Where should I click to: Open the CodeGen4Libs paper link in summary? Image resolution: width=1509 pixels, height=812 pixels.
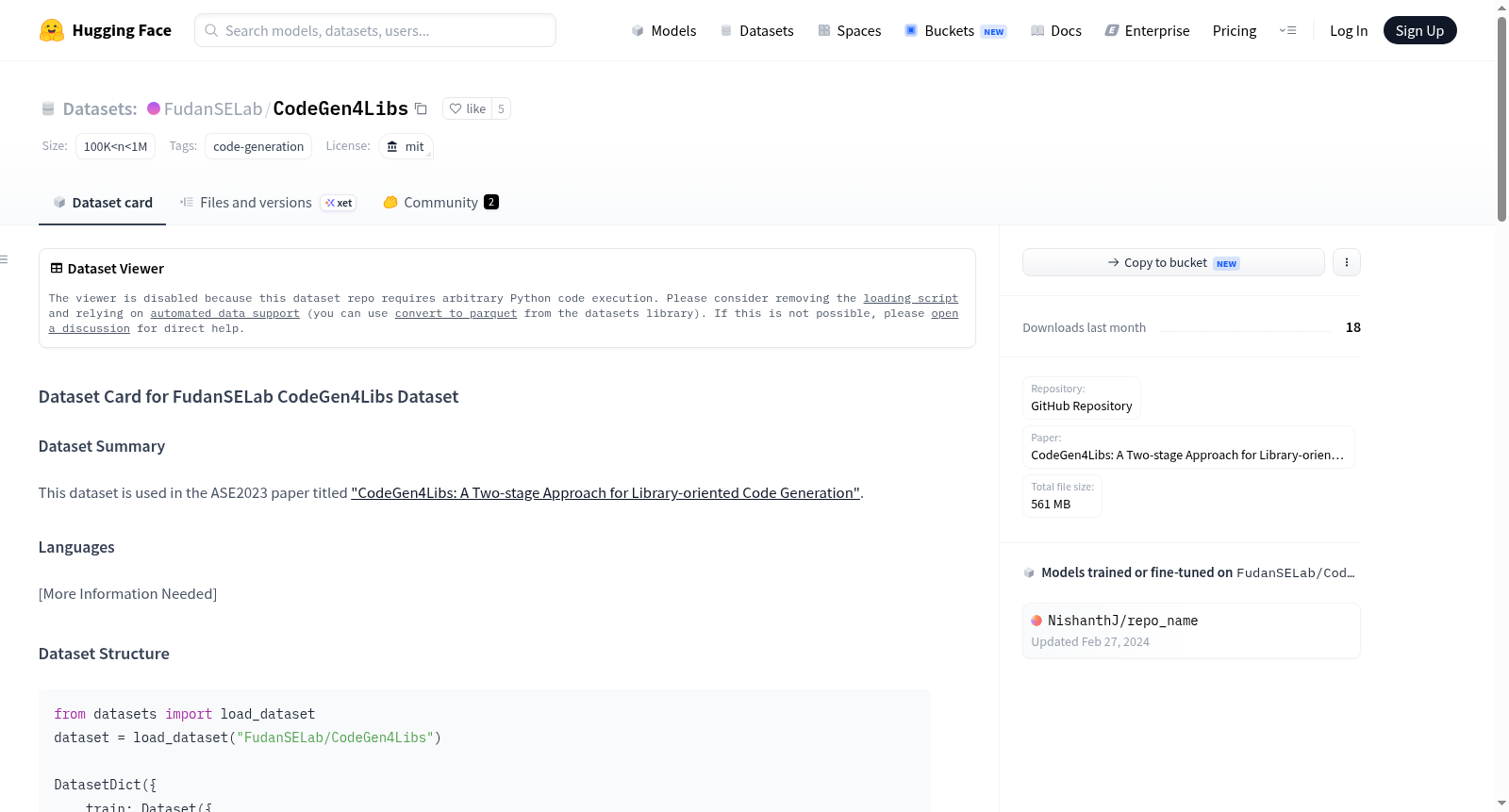605,492
